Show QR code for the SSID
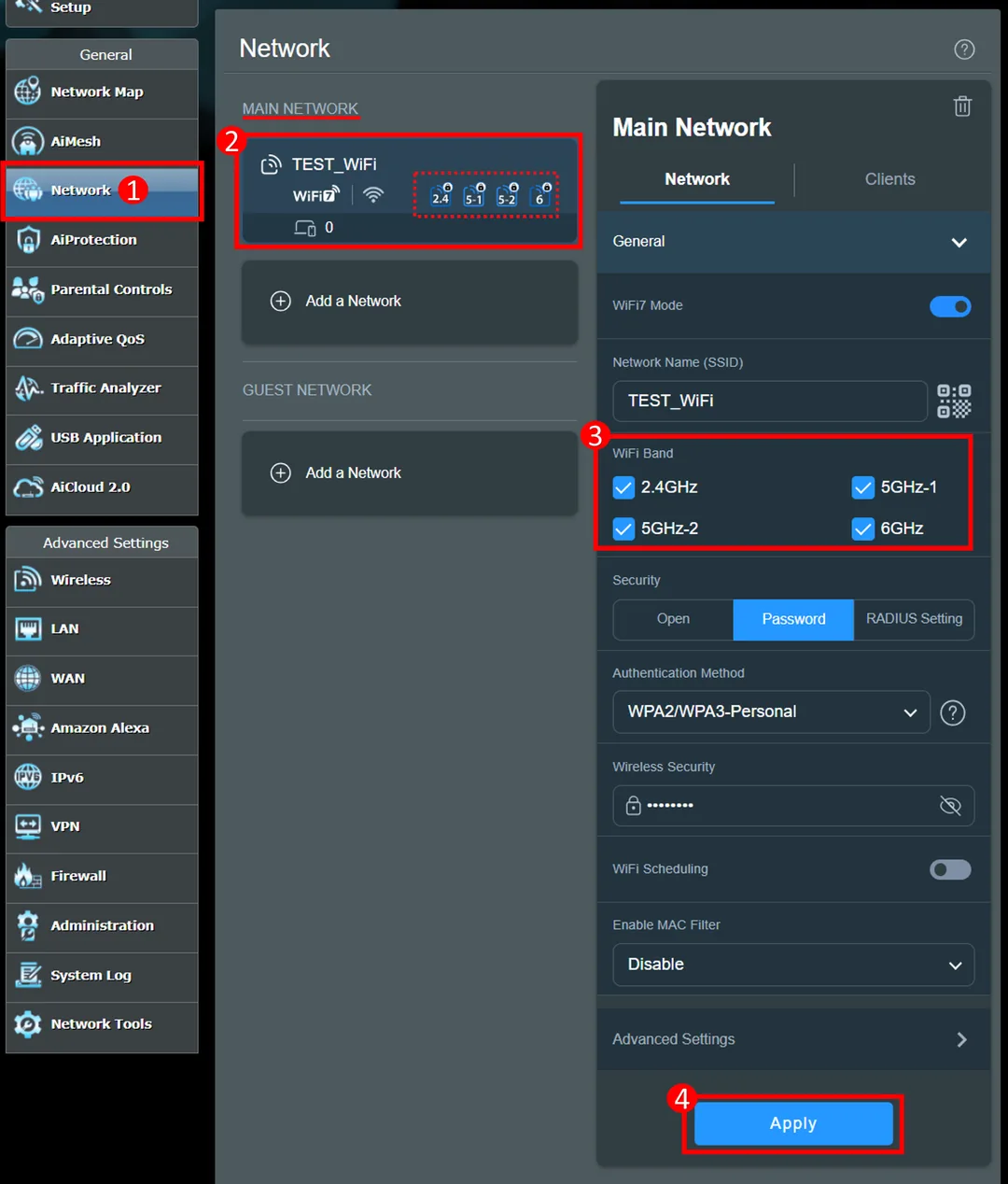1008x1184 pixels. click(x=954, y=401)
